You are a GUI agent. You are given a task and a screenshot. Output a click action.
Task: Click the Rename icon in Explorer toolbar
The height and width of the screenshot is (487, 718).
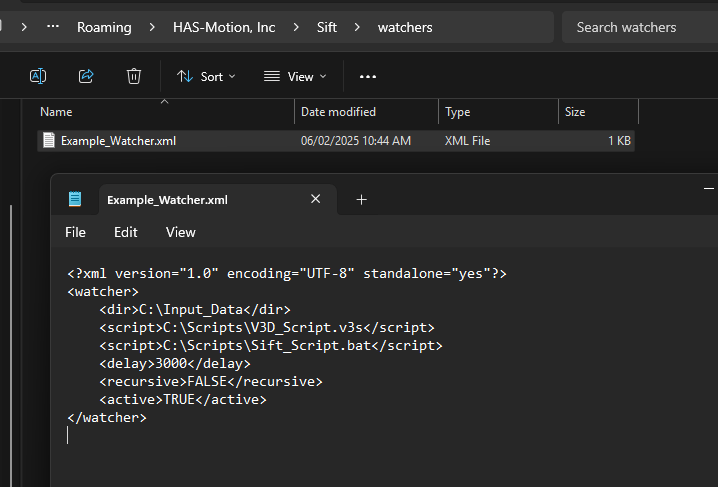click(38, 76)
